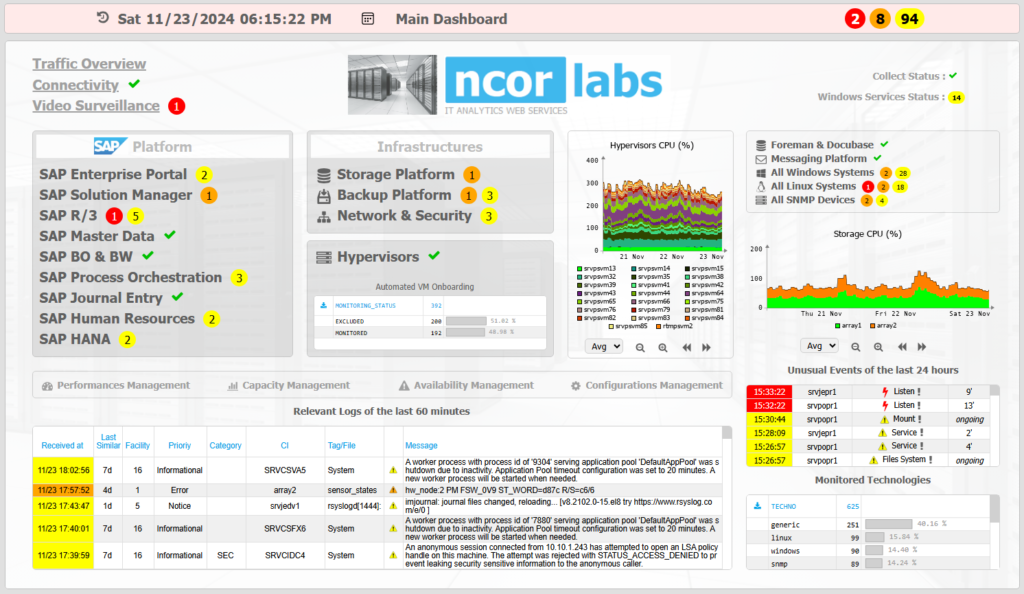
Task: Click the green check next to Collect Status
Action: pyautogui.click(x=953, y=76)
